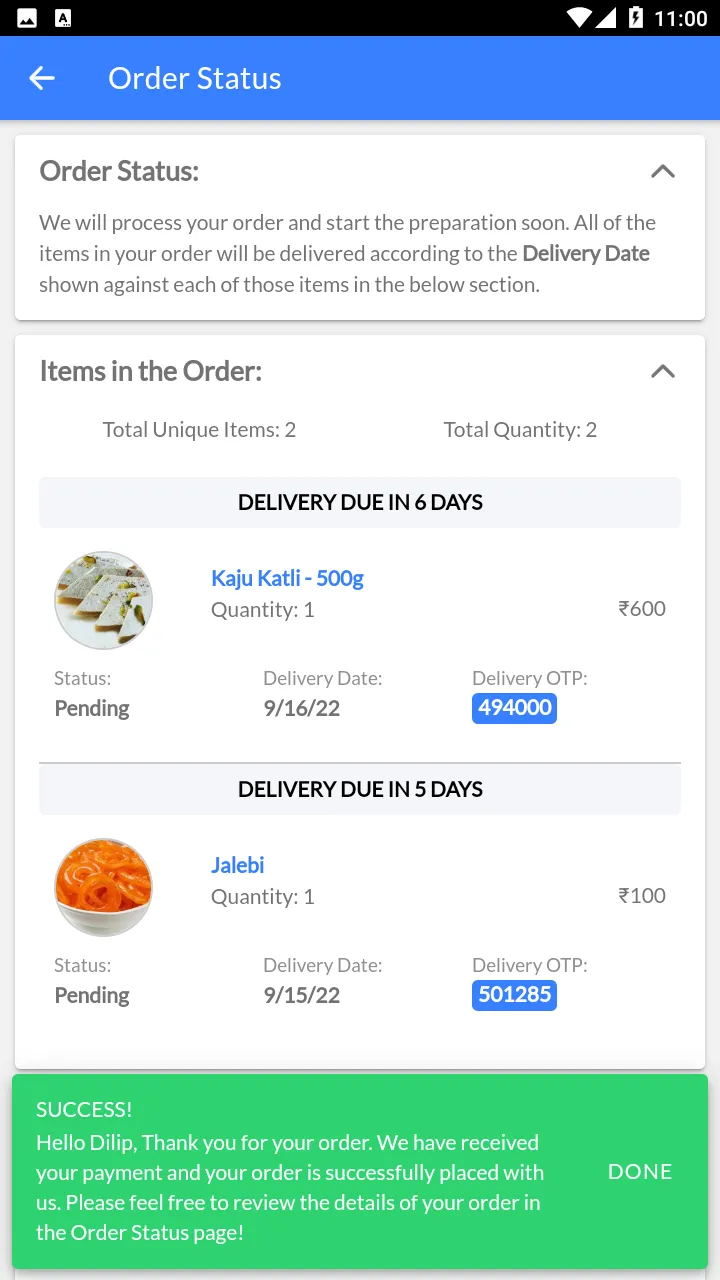Collapse the Items in the Order section
This screenshot has height=1280, width=720.
pos(662,371)
